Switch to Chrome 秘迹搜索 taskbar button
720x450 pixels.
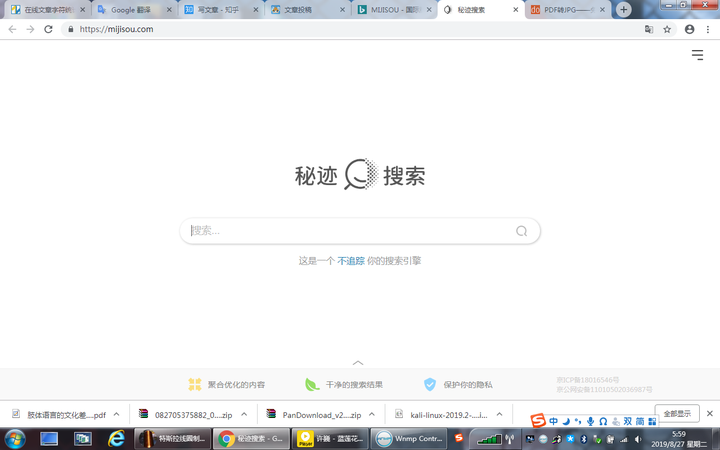(252, 439)
